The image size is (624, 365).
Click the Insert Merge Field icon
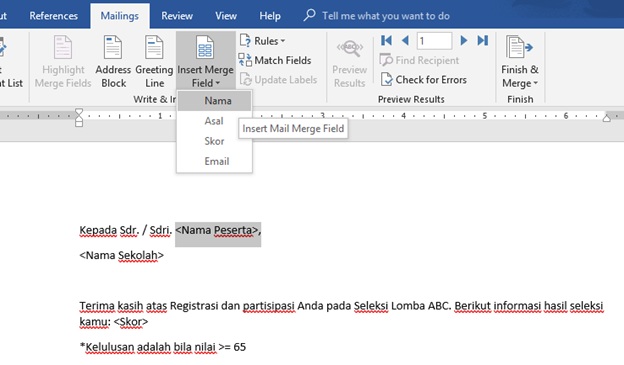[205, 47]
